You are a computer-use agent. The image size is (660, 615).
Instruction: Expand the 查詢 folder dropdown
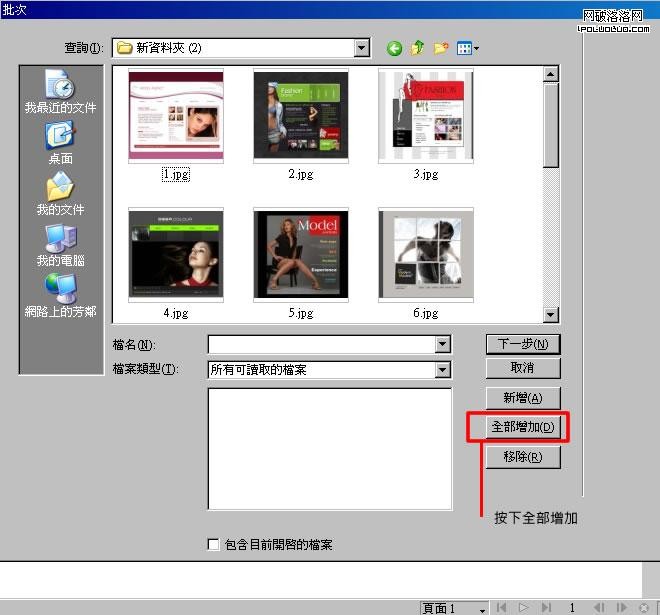click(361, 48)
